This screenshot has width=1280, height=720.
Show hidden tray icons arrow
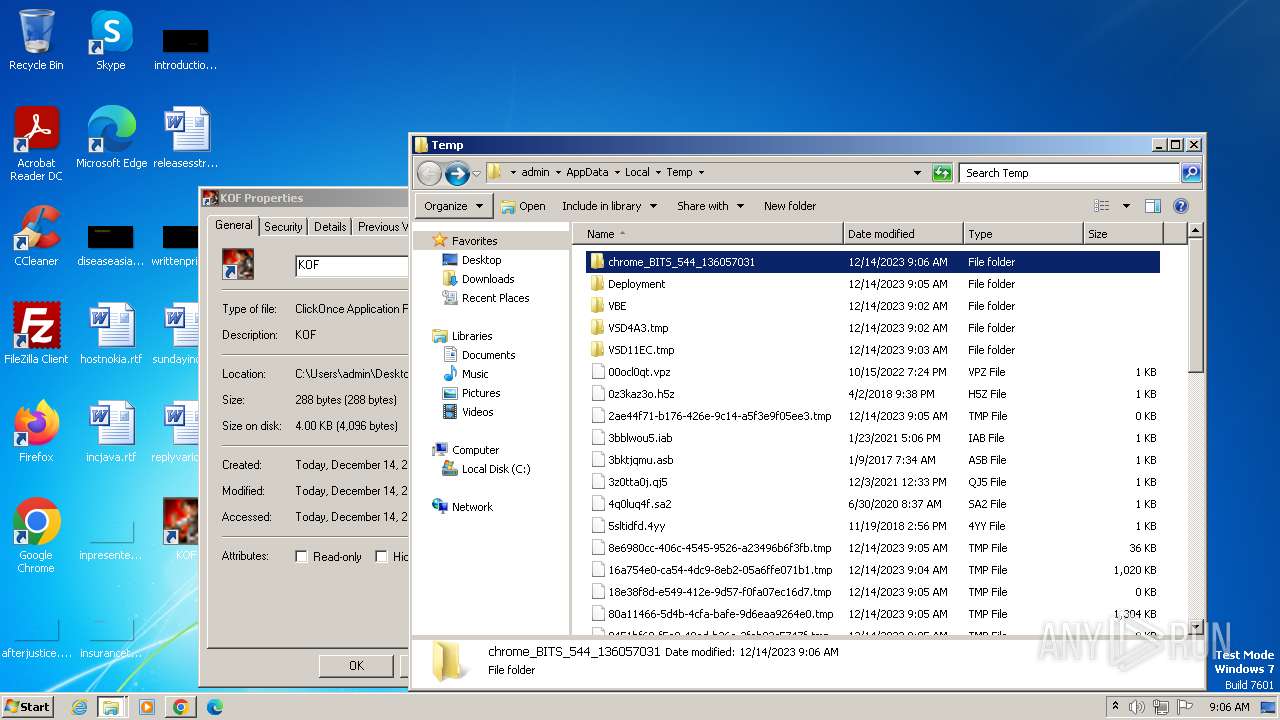[x=1115, y=706]
